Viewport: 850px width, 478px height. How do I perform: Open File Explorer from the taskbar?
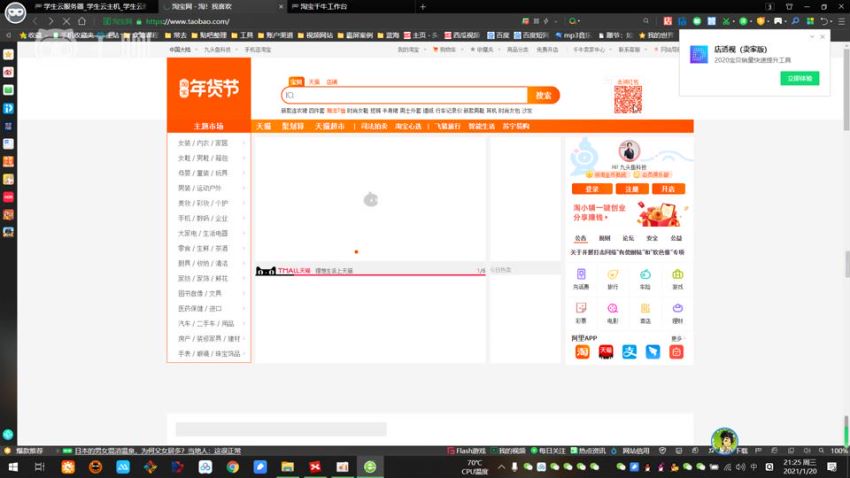(287, 467)
